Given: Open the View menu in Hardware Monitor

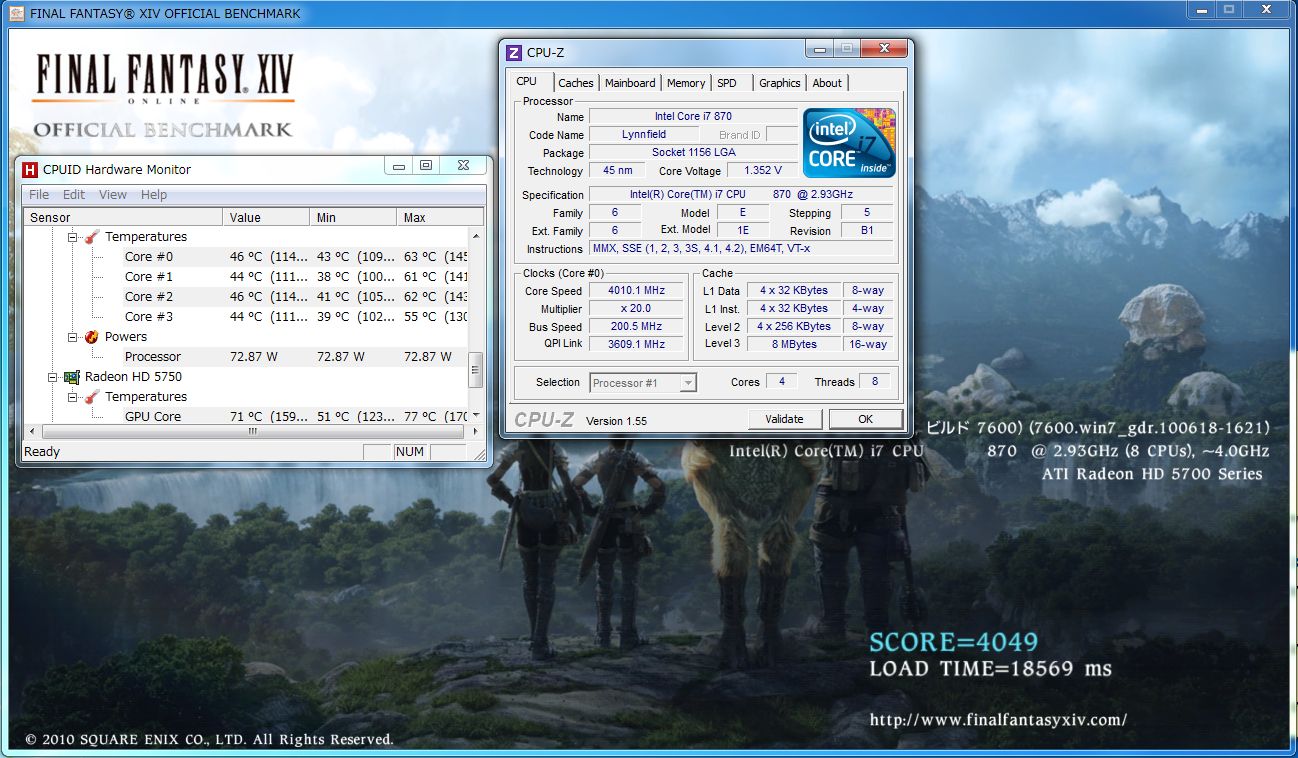Looking at the screenshot, I should [113, 195].
